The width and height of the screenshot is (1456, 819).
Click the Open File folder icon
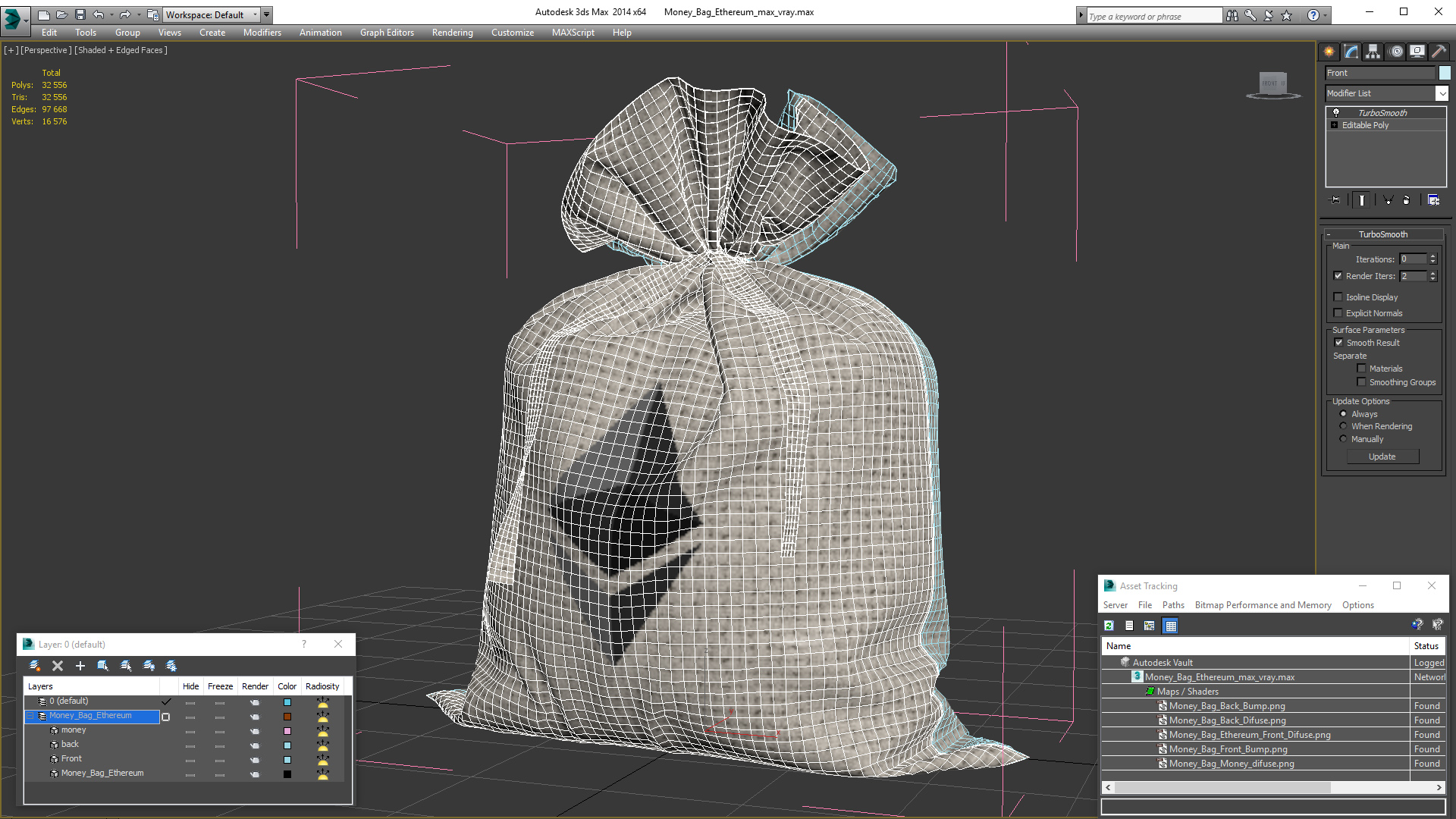pos(62,14)
